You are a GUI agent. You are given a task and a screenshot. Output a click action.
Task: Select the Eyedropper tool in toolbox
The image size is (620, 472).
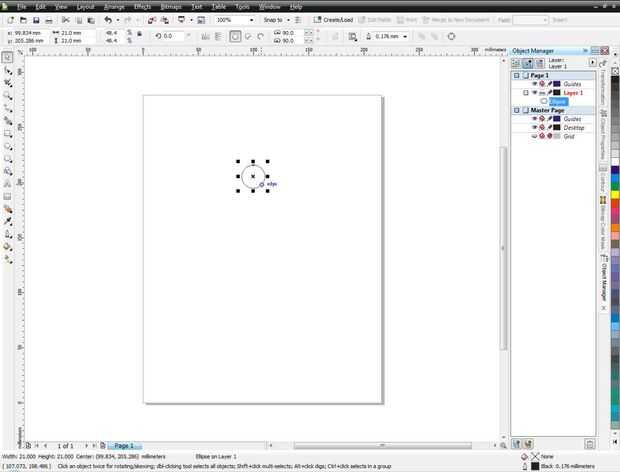click(x=8, y=222)
